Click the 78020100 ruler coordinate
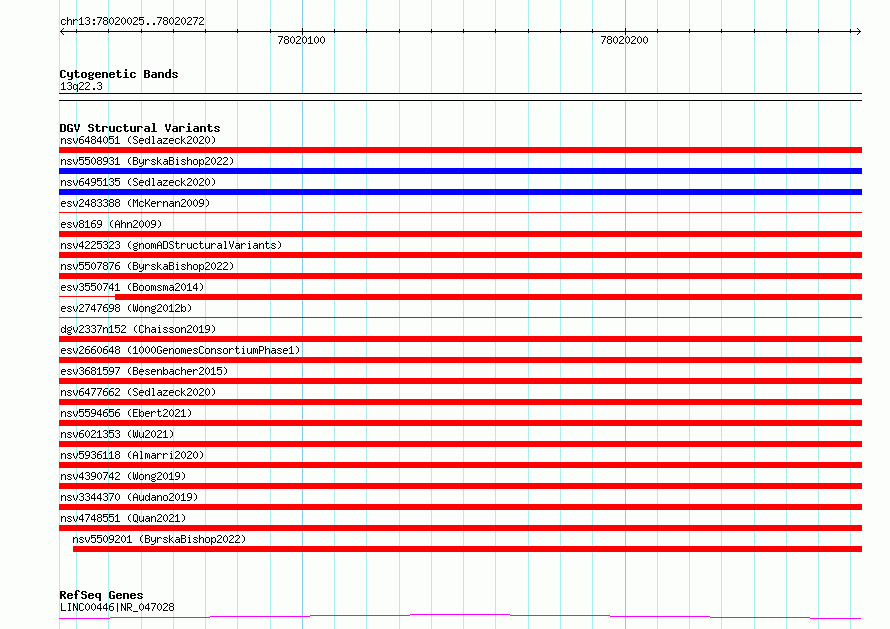Screen dimensions: 890x629 (301, 40)
